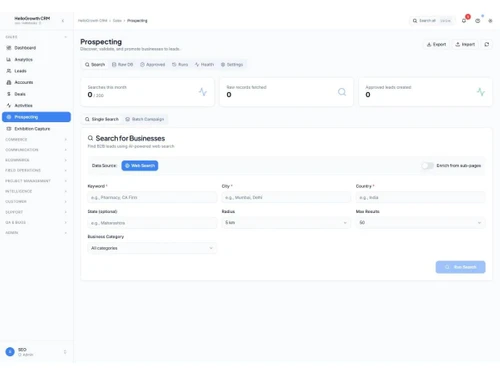The height and width of the screenshot is (375, 500).
Task: Expand the Ecommerce sidebar section
Action: point(36,160)
